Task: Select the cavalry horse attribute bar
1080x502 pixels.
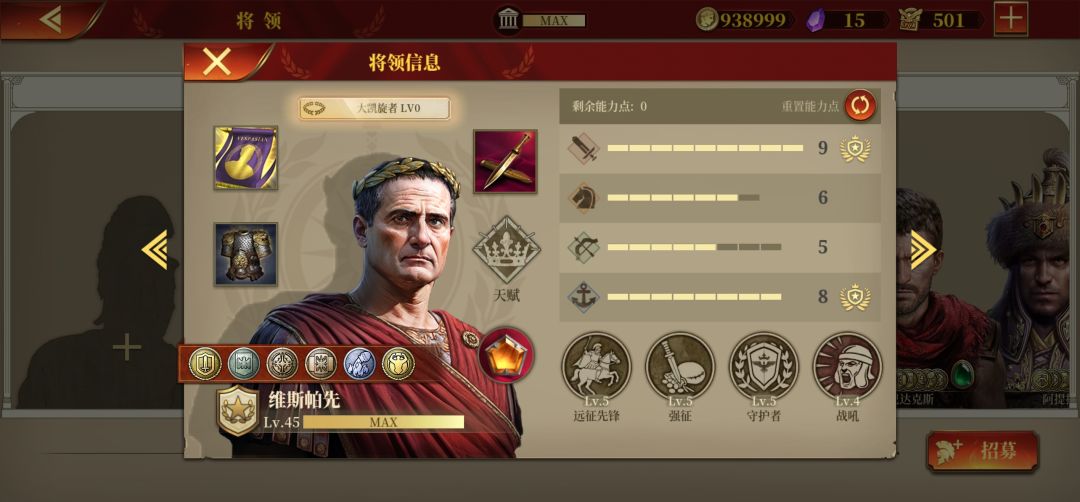Action: tap(720, 198)
